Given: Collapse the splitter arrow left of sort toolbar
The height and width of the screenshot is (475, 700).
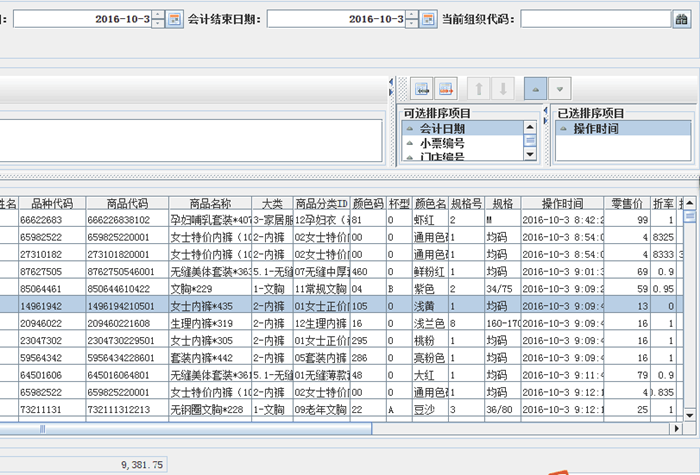Looking at the screenshot, I should coord(390,84).
